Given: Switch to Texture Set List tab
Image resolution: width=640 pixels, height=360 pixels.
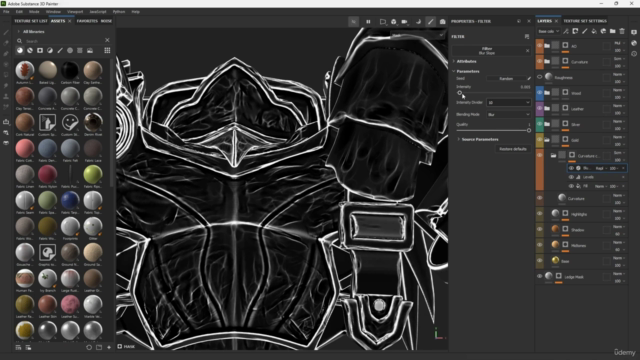Looking at the screenshot, I should 31,21.
